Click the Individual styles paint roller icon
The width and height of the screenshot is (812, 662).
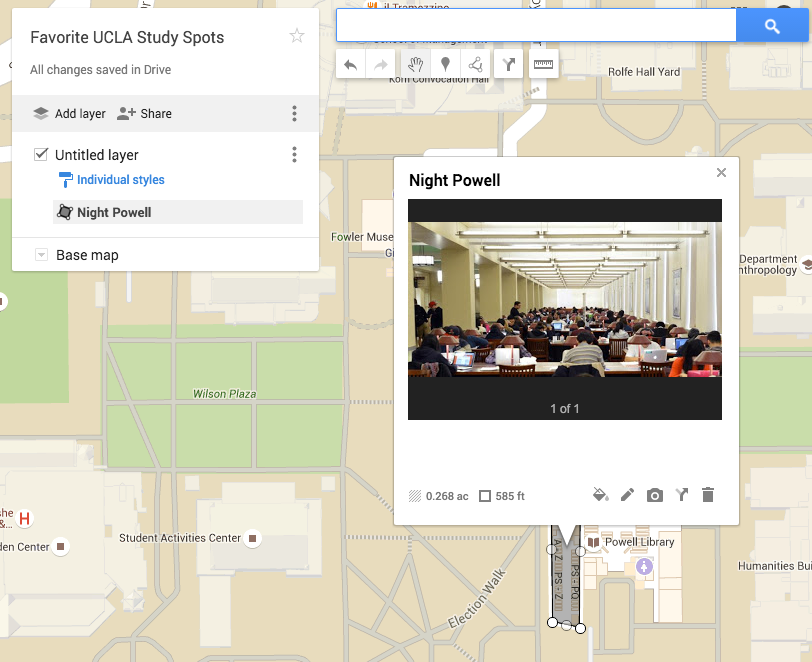pyautogui.click(x=65, y=180)
